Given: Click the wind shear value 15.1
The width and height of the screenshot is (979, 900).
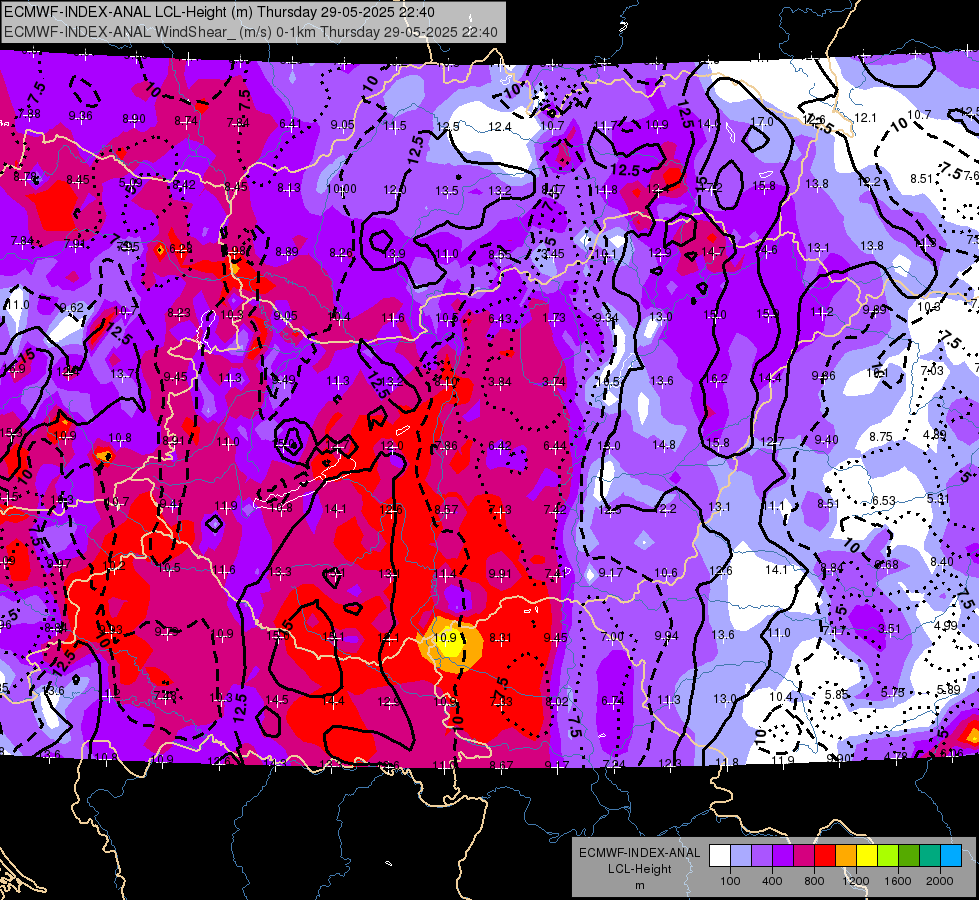Looking at the screenshot, I should point(333,636).
